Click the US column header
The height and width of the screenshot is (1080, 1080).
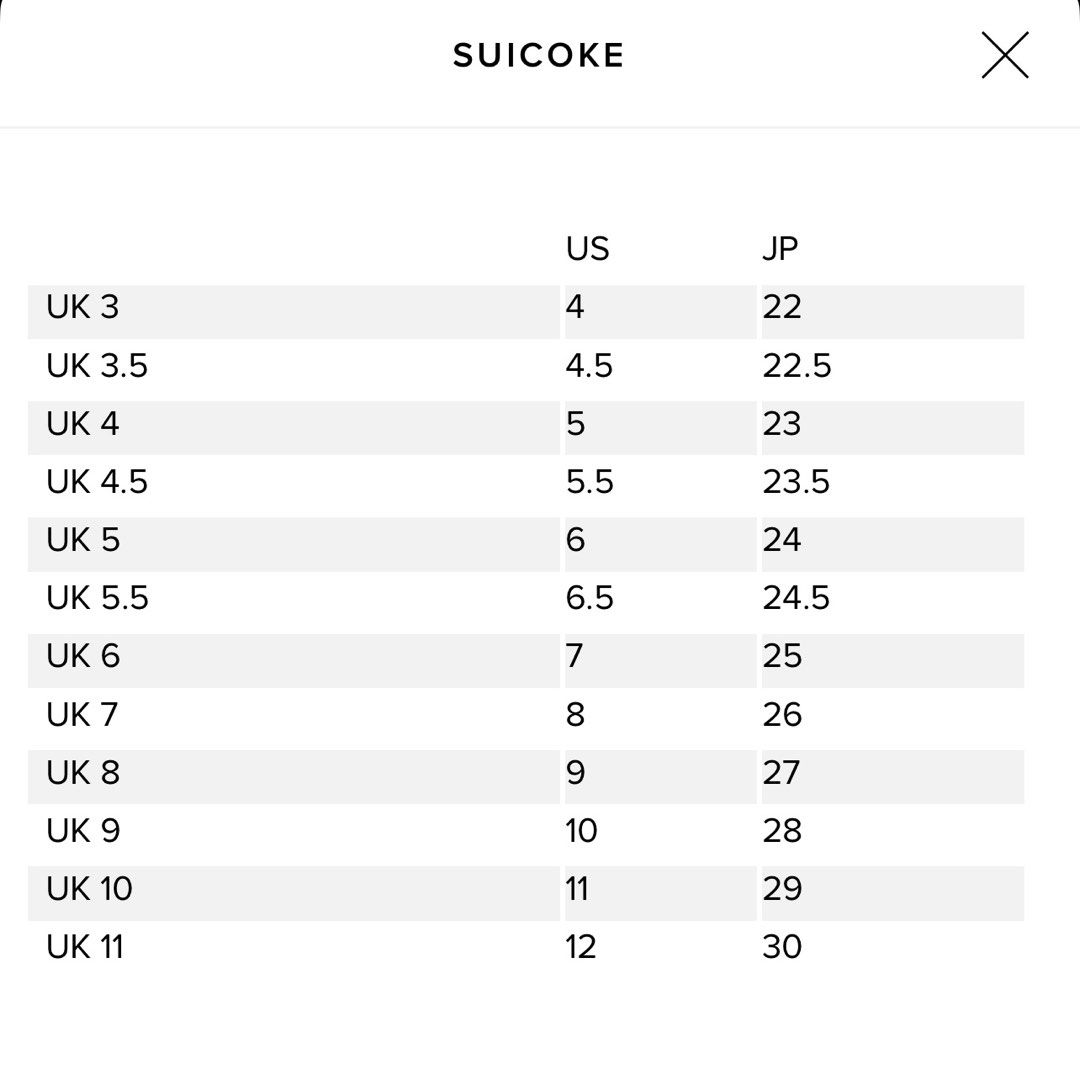588,249
